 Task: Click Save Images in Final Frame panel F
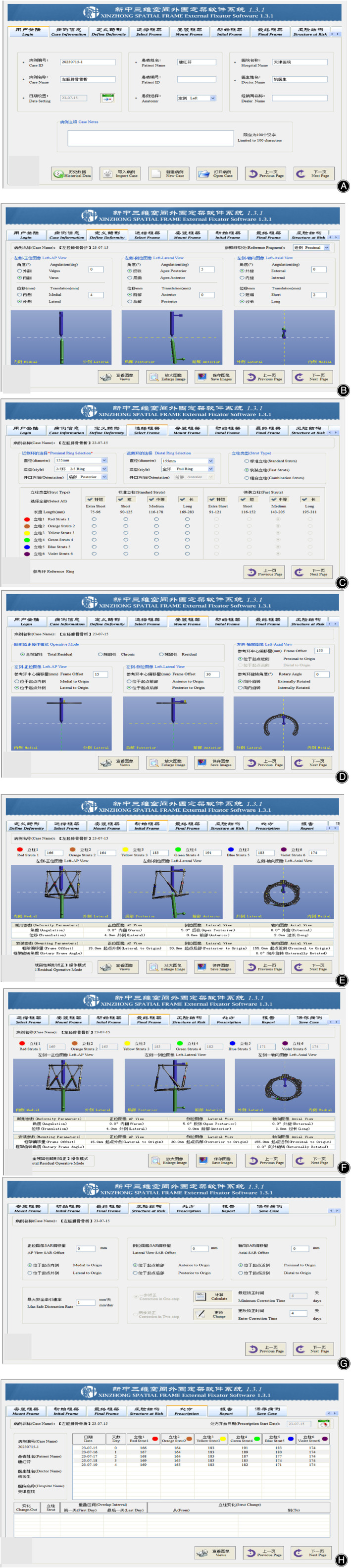(216, 1161)
